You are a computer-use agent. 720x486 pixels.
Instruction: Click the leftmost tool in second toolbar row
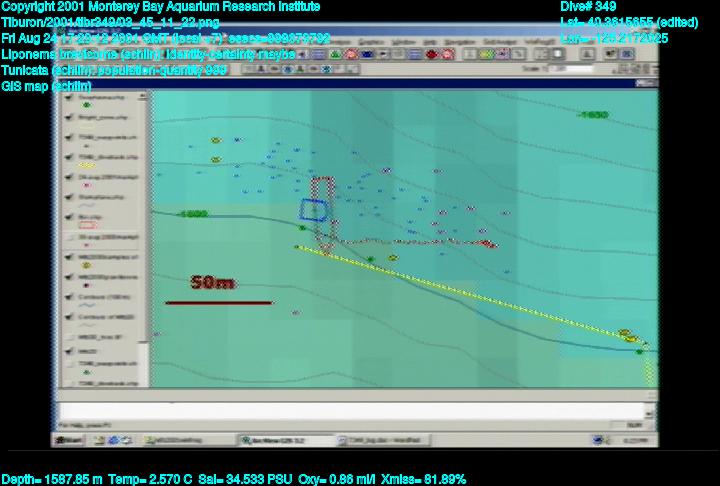(249, 69)
